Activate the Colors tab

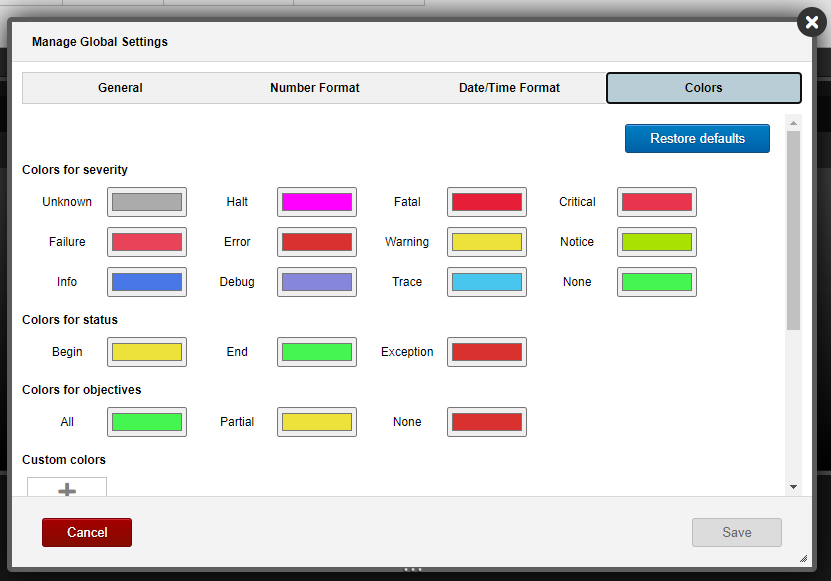coord(703,88)
